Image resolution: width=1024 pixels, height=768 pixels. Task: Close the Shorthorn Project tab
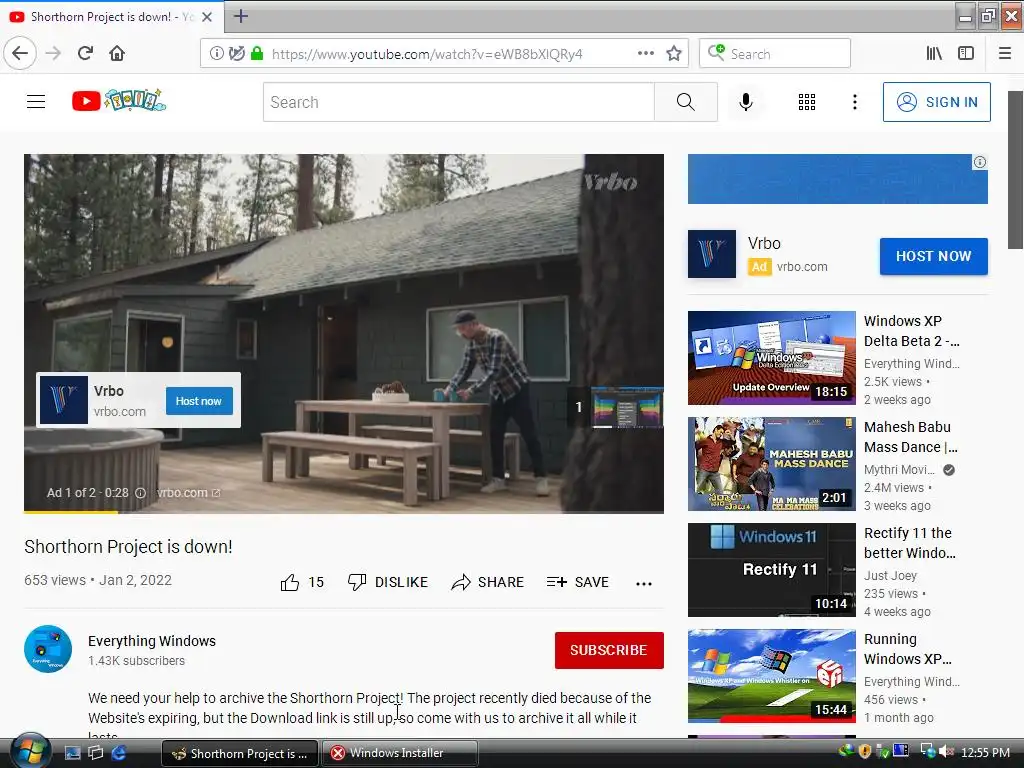point(206,17)
